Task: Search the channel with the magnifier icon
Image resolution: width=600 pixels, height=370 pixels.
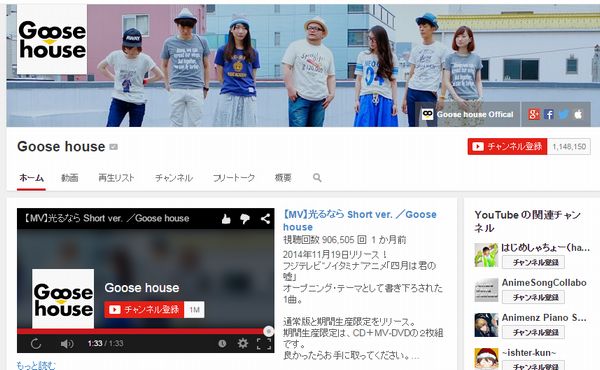Action: pyautogui.click(x=317, y=178)
